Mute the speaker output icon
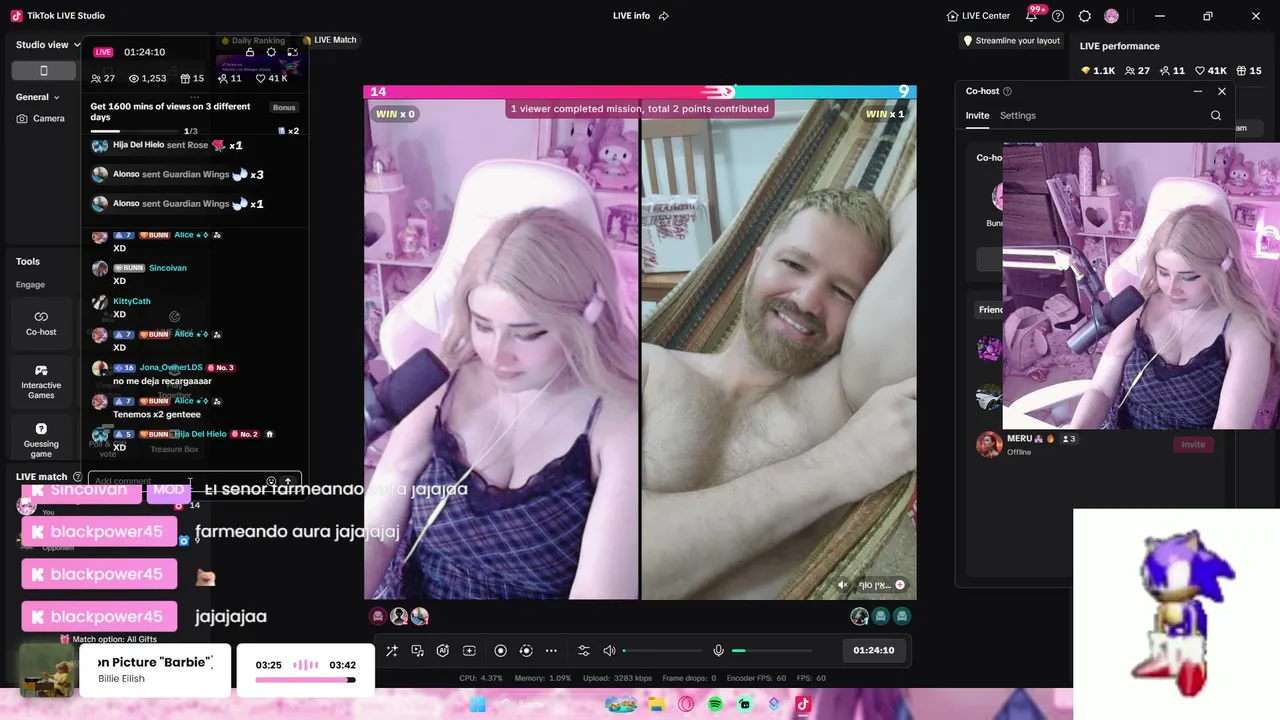This screenshot has height=720, width=1280. (609, 651)
